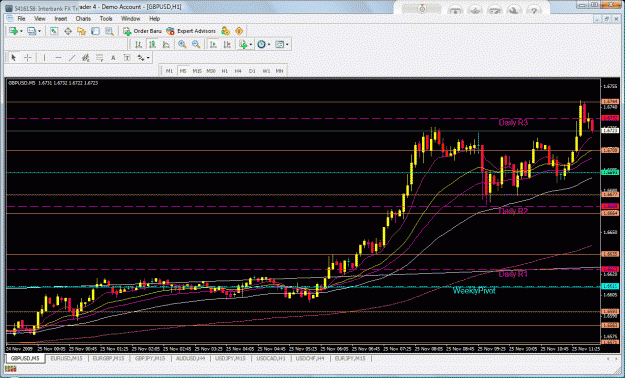Select the equidistant channel tool

click(x=85, y=58)
